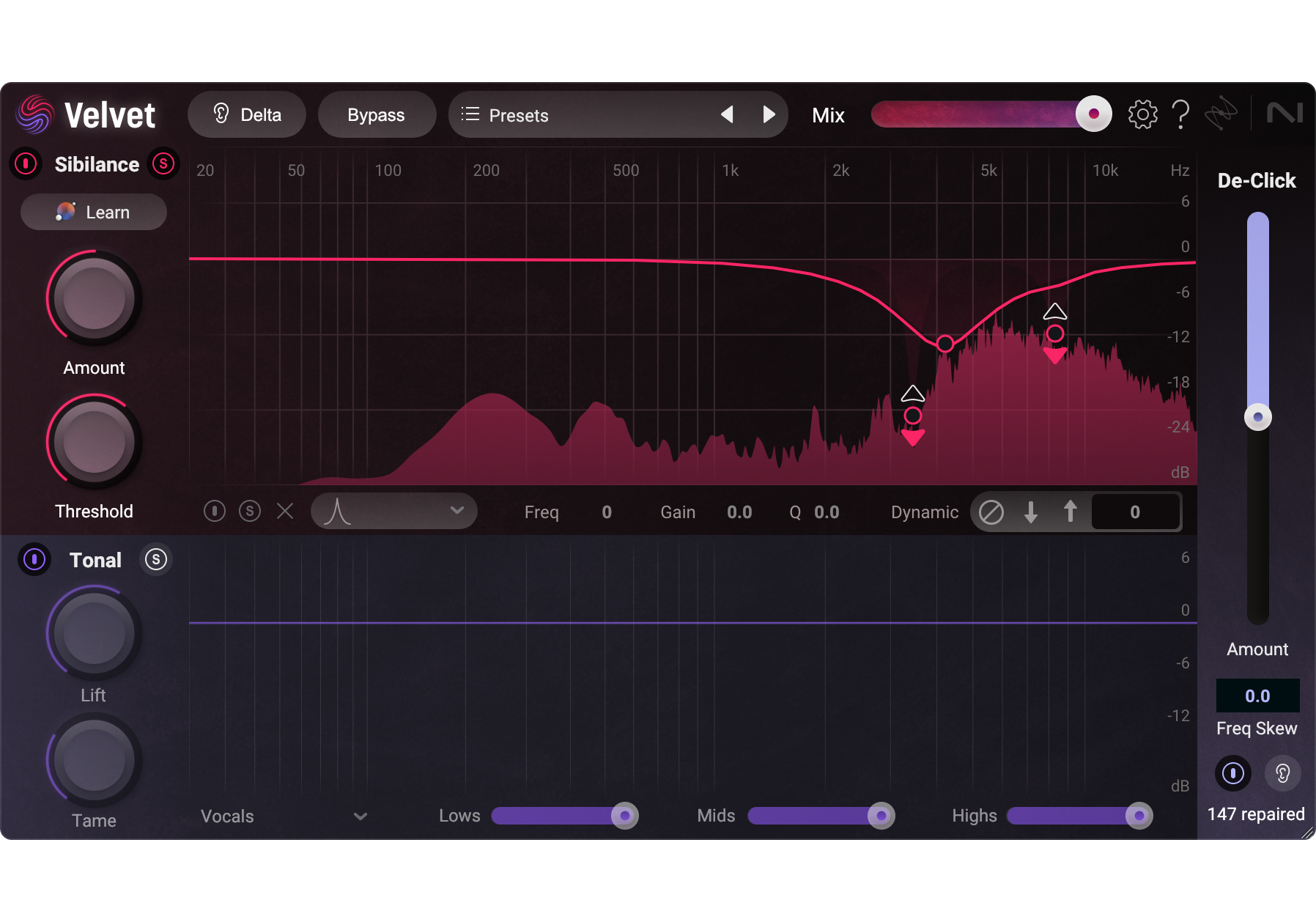Click the resize grip at corner
Image resolution: width=1316 pixels, height=922 pixels.
coord(1307,832)
